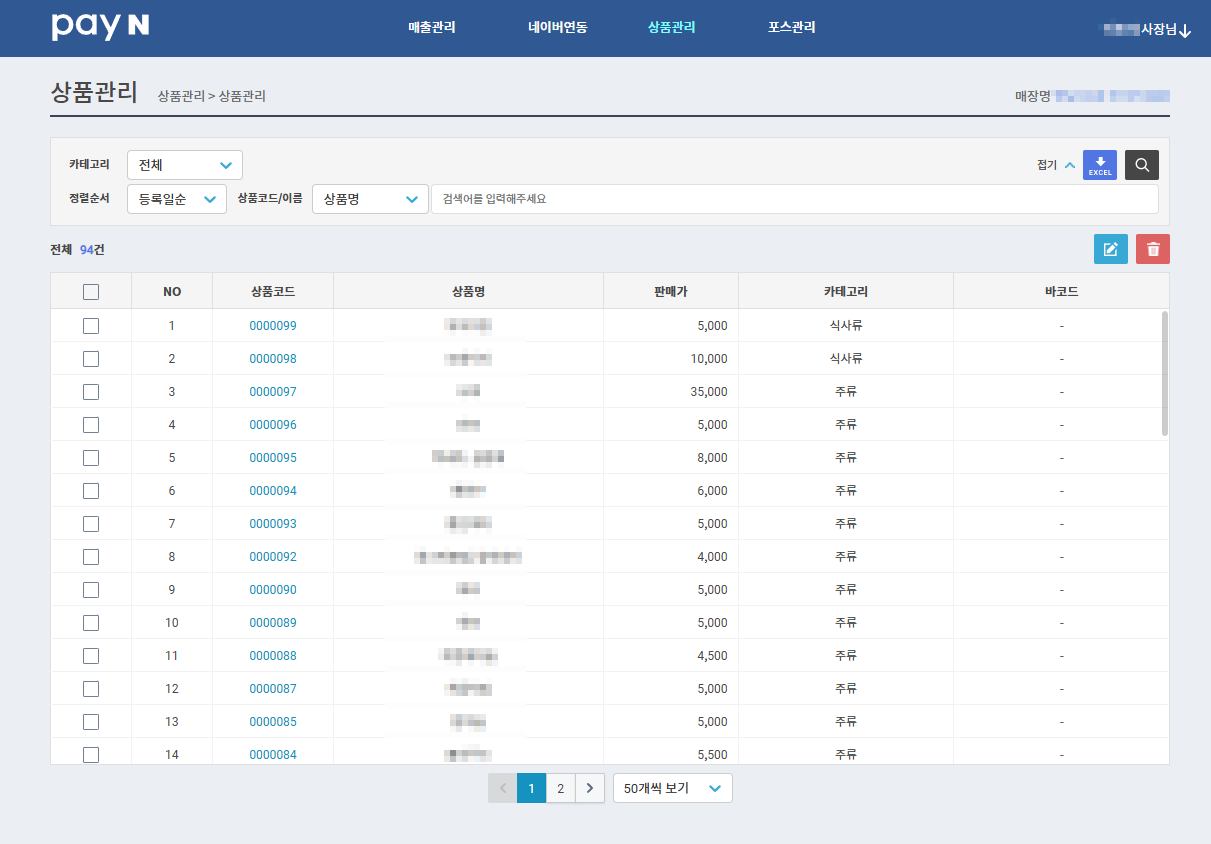Open product code 0000098 link
Screen dimensions: 1211x844
pos(273,359)
